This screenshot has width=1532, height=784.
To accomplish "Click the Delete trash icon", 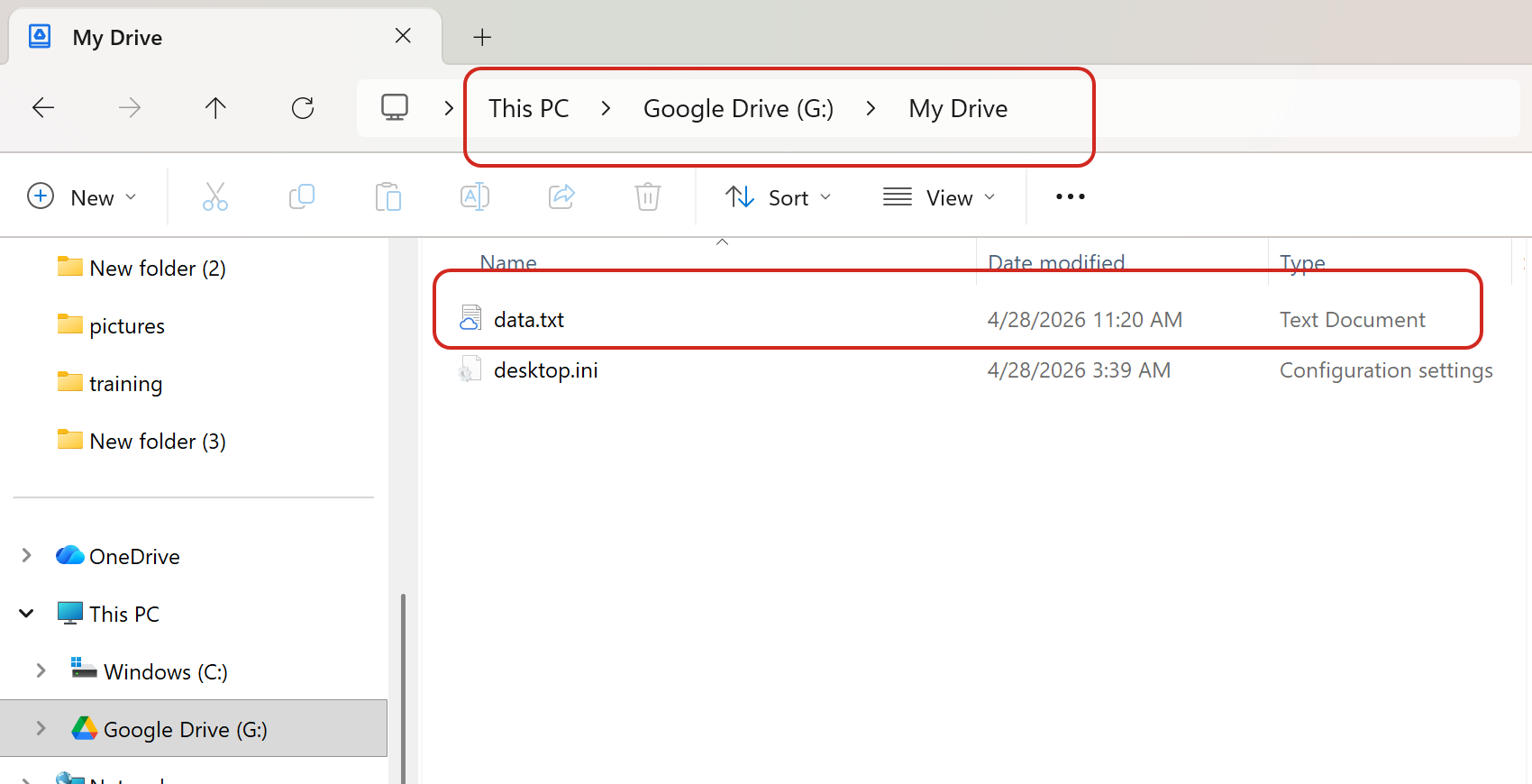I will click(648, 196).
